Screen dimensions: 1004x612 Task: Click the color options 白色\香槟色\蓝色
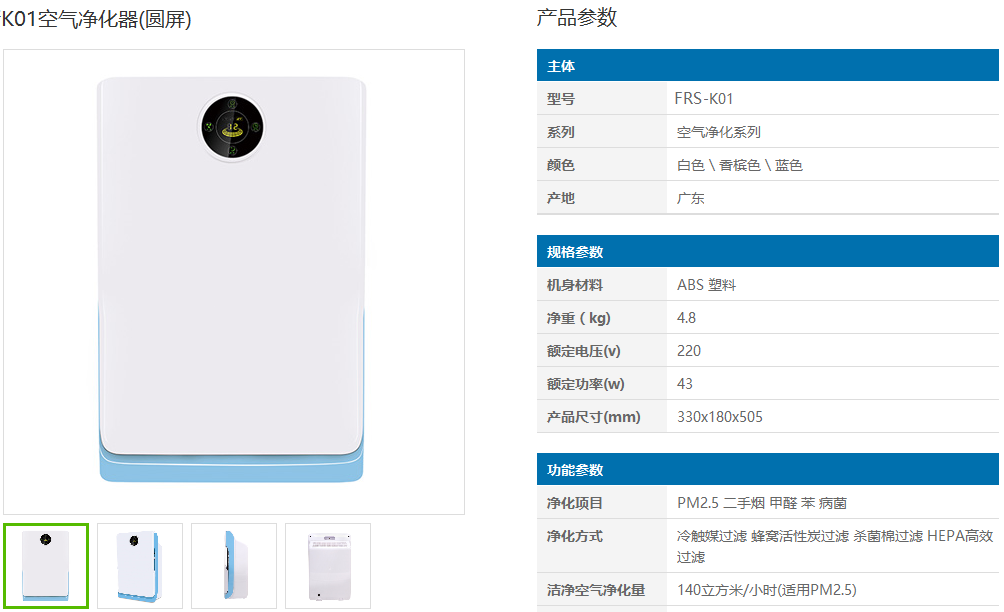pyautogui.click(x=740, y=165)
